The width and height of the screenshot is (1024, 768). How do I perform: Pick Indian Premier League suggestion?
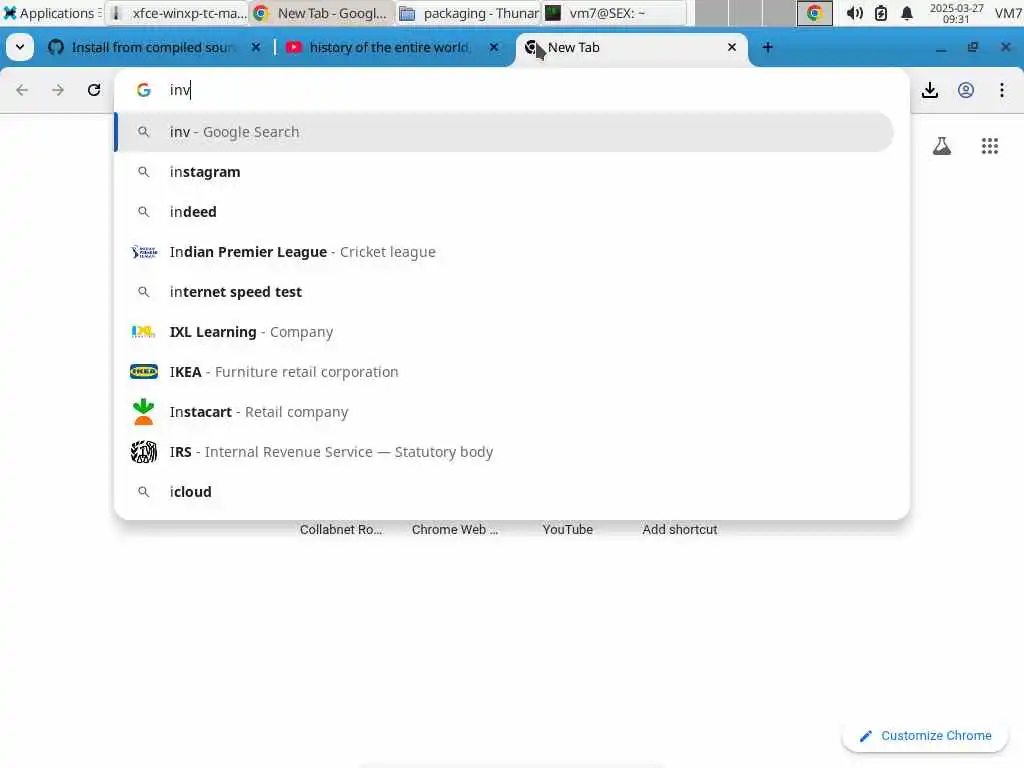504,252
